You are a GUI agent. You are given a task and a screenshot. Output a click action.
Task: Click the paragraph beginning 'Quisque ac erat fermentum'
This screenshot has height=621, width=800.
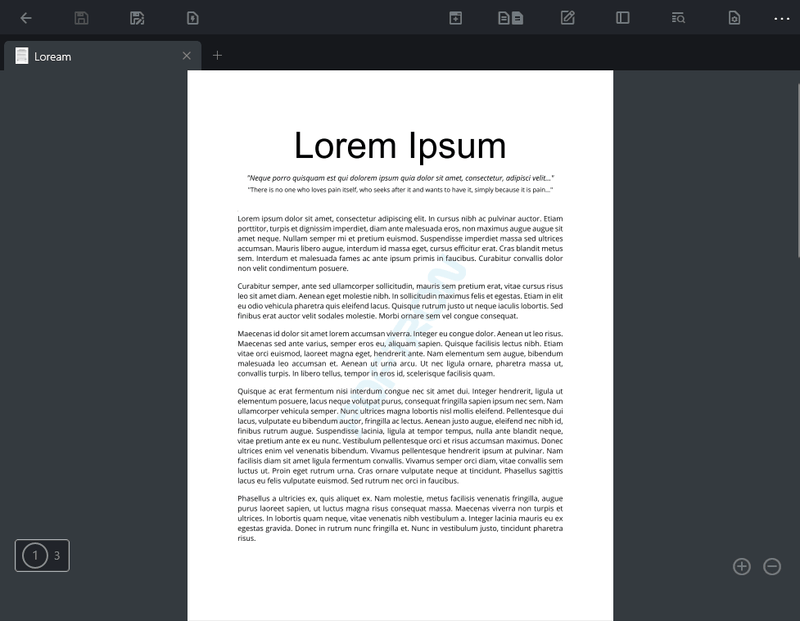pos(400,436)
